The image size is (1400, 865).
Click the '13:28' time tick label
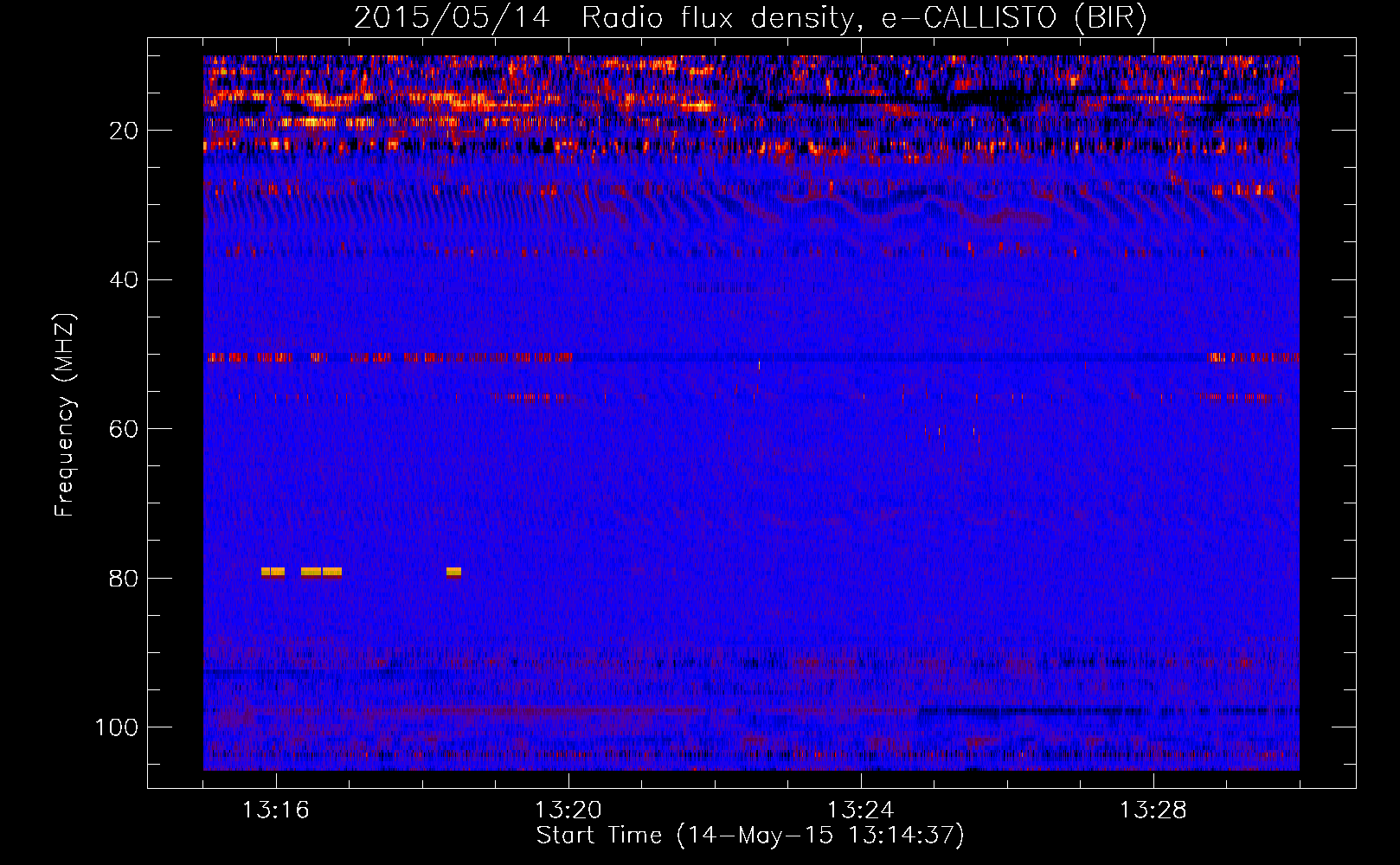pos(1153,811)
